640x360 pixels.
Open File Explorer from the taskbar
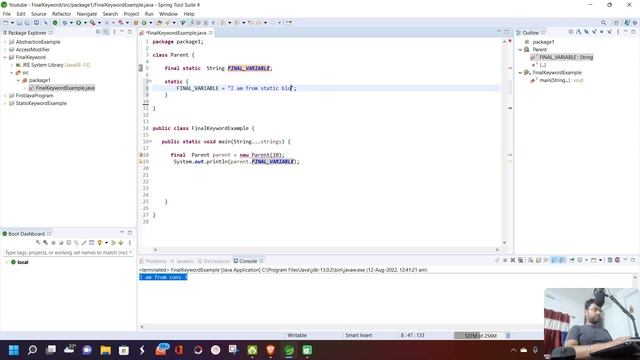(x=106, y=350)
